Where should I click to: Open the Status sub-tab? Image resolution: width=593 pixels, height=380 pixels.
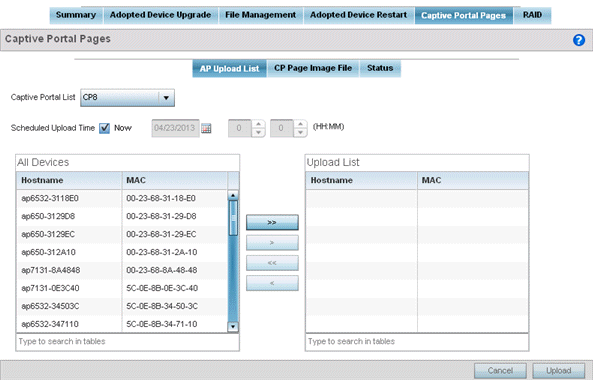tap(380, 68)
